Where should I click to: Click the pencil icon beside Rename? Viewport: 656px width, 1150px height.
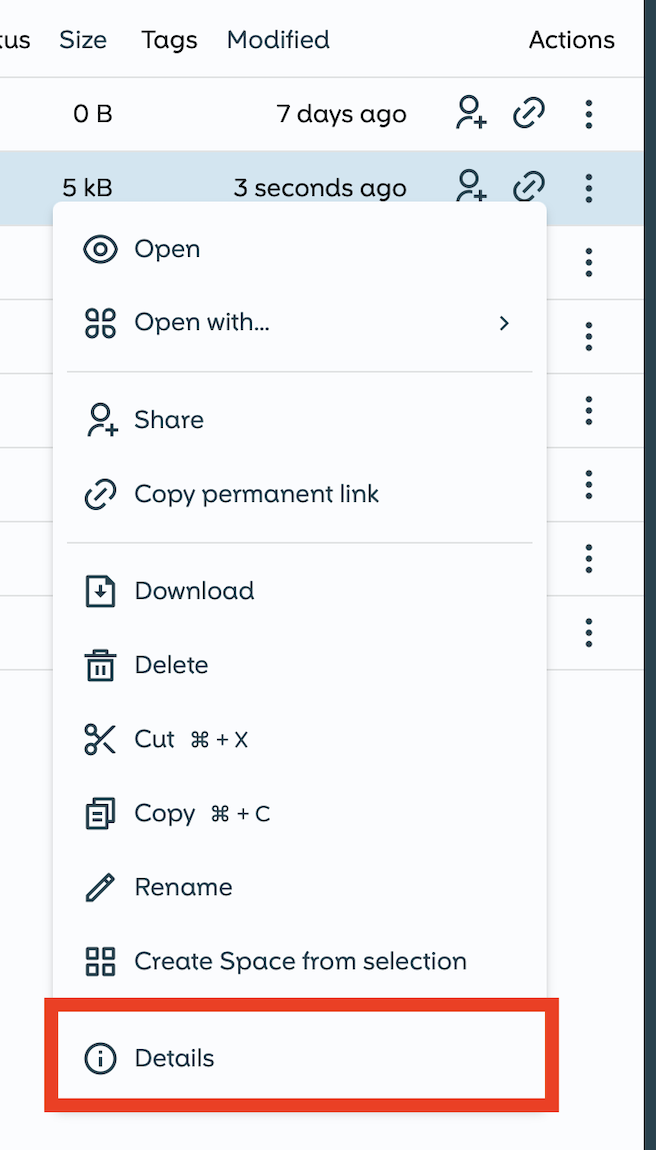[x=100, y=887]
